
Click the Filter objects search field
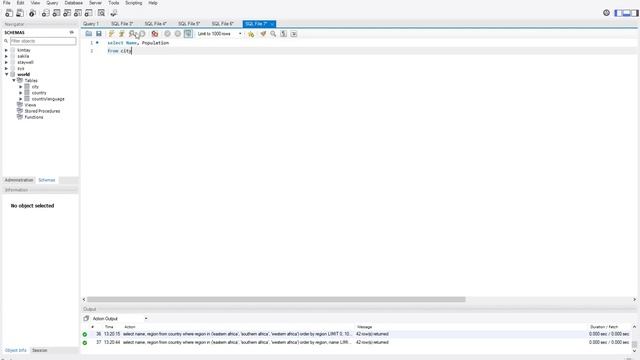[43, 41]
